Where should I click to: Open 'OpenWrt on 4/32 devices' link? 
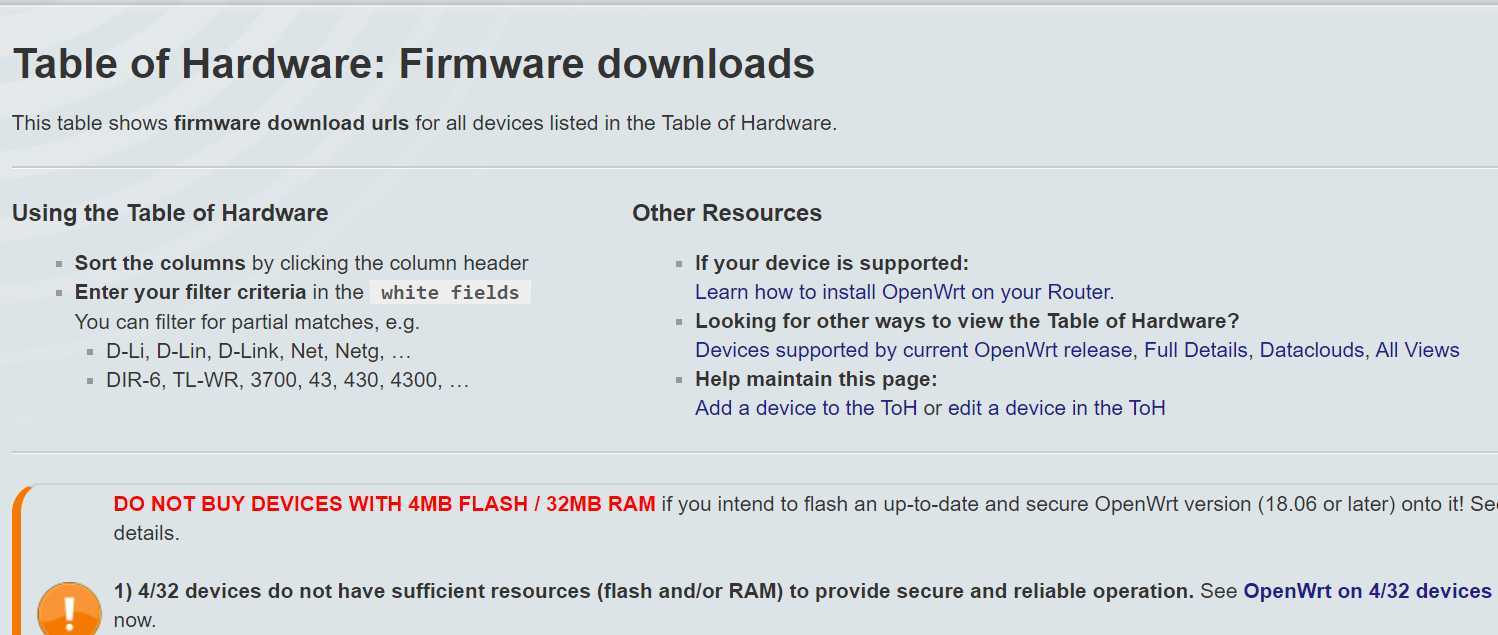(1367, 591)
